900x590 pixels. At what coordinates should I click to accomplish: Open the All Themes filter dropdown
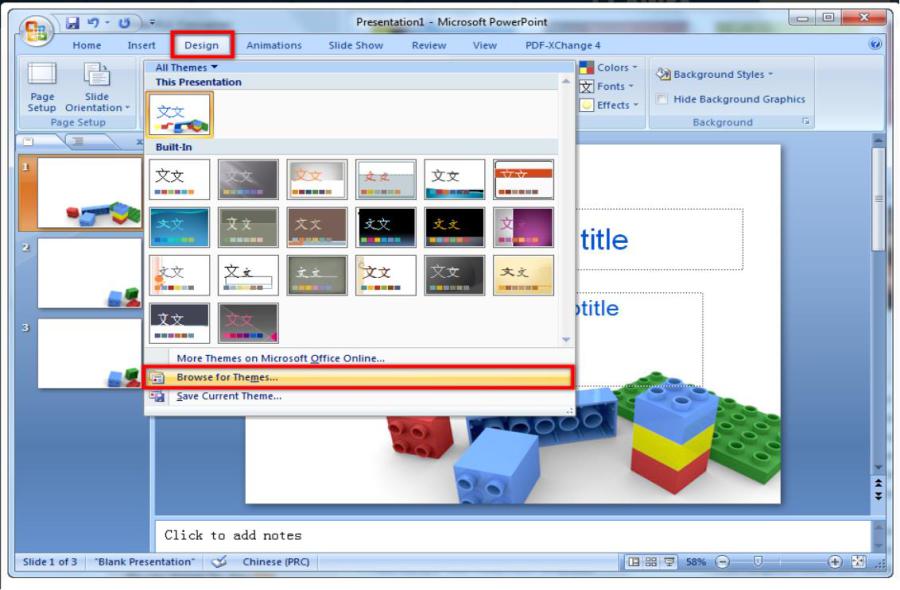pyautogui.click(x=186, y=67)
